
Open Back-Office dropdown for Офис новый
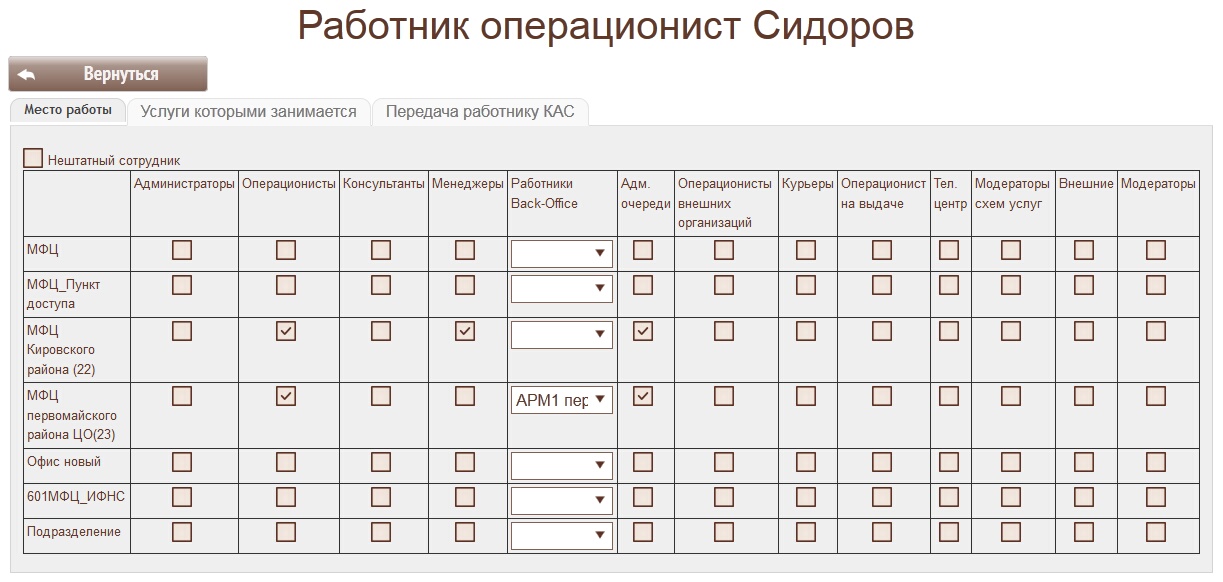pos(561,465)
